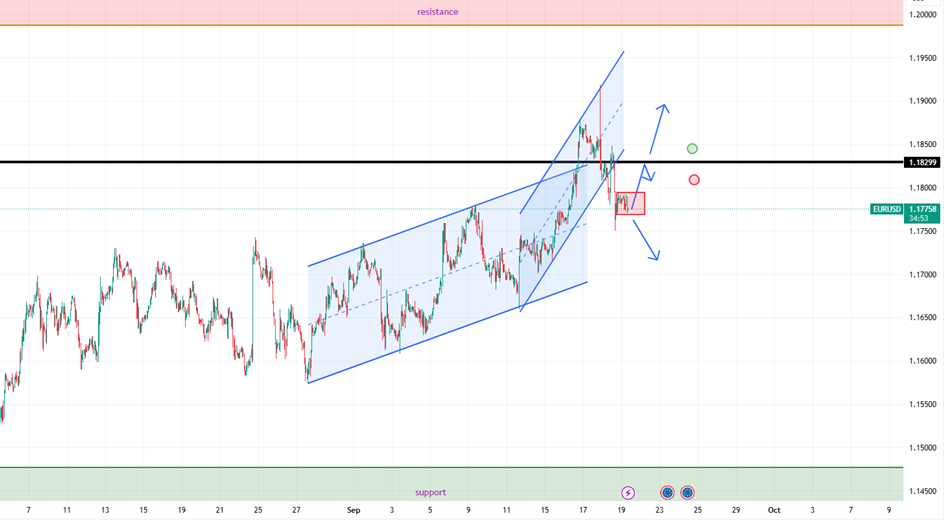Viewport: 950px width, 522px height.
Task: Select the red rectangle drawing near current price
Action: click(x=631, y=203)
